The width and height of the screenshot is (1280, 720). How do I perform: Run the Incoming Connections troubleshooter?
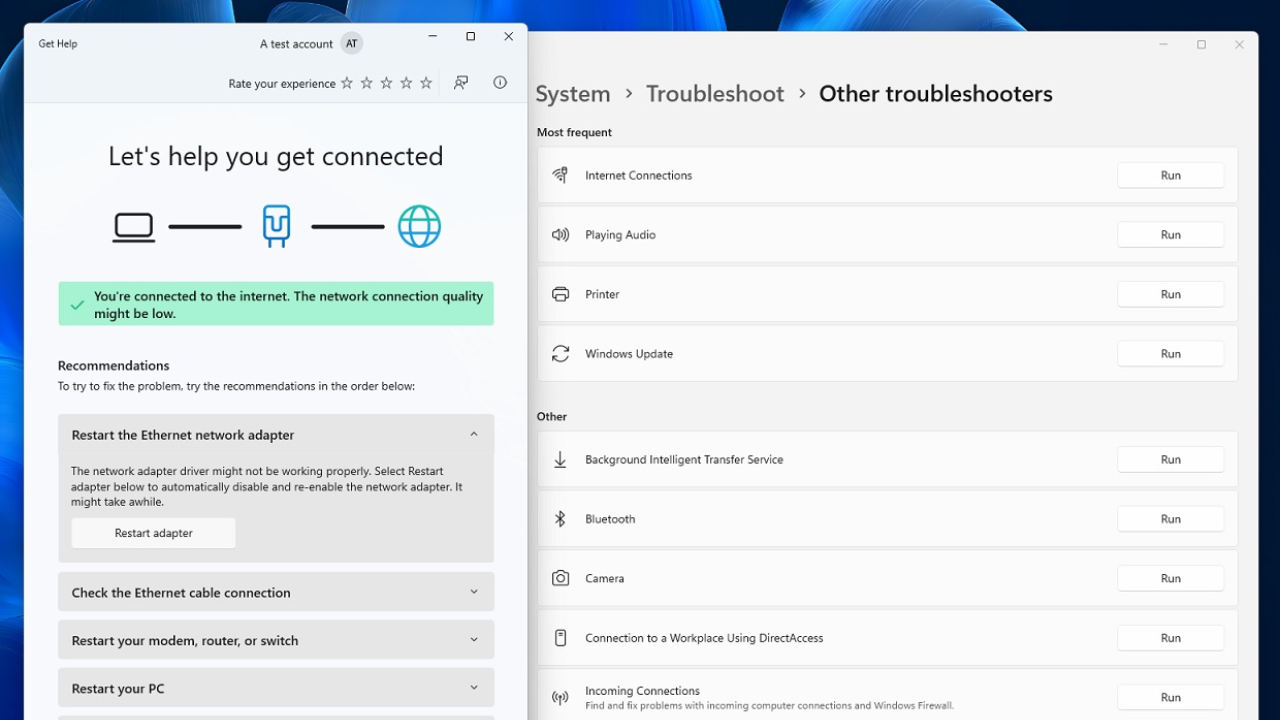pyautogui.click(x=1170, y=697)
